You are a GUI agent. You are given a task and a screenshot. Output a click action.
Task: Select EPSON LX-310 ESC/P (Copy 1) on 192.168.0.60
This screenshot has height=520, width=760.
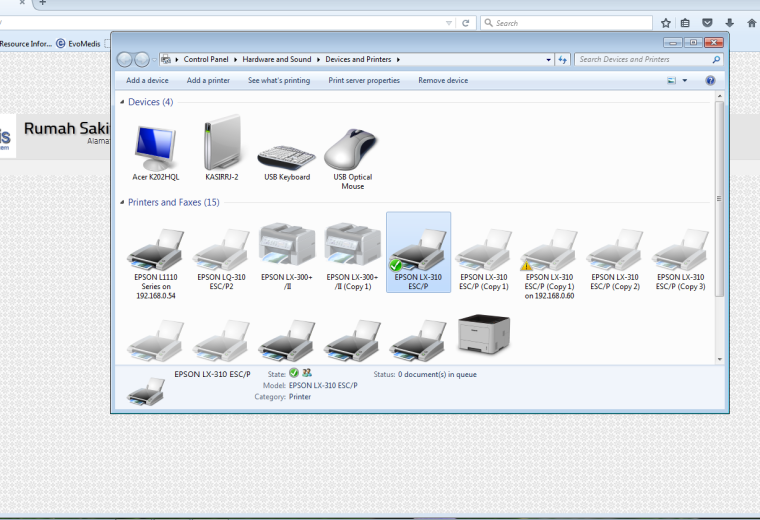[x=549, y=264]
